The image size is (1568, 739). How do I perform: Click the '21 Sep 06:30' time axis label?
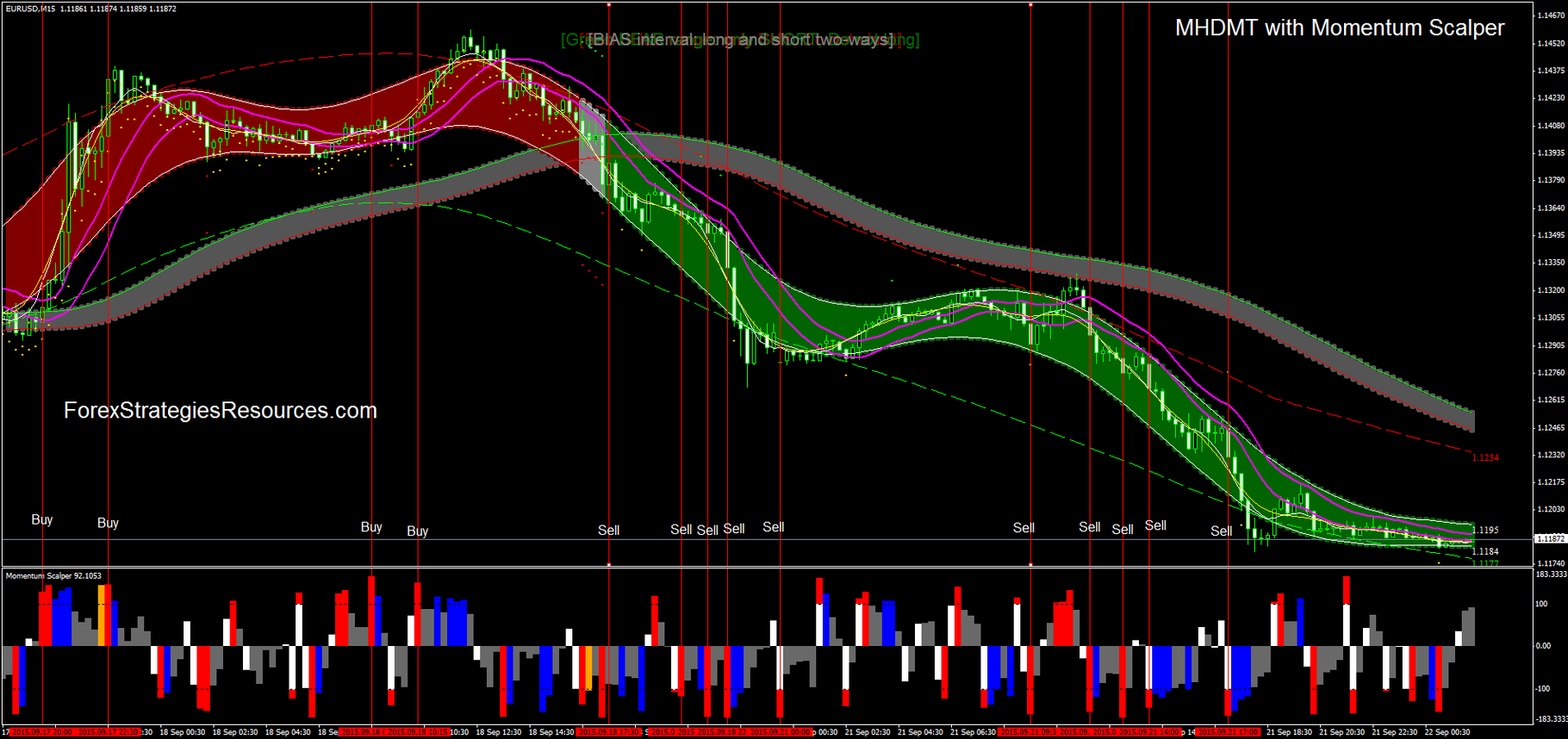pos(973,732)
